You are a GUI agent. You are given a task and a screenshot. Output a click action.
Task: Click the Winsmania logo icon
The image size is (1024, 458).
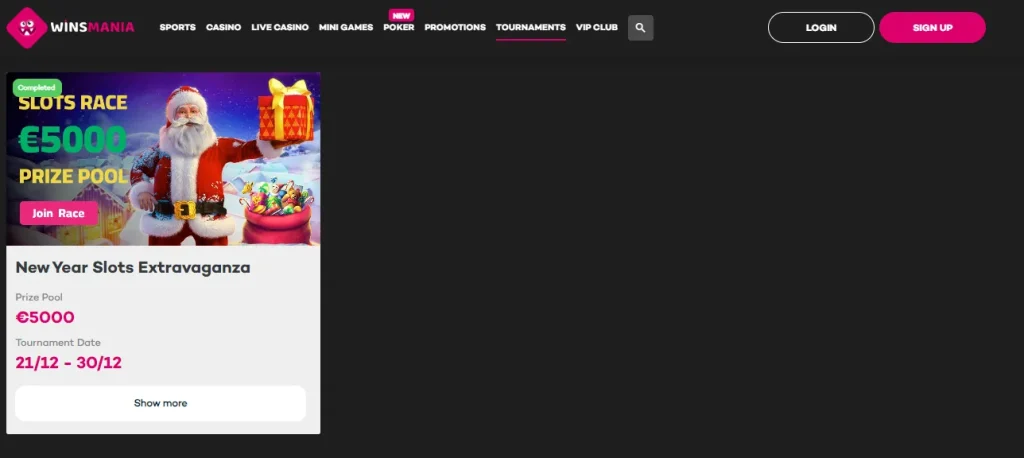click(x=26, y=27)
